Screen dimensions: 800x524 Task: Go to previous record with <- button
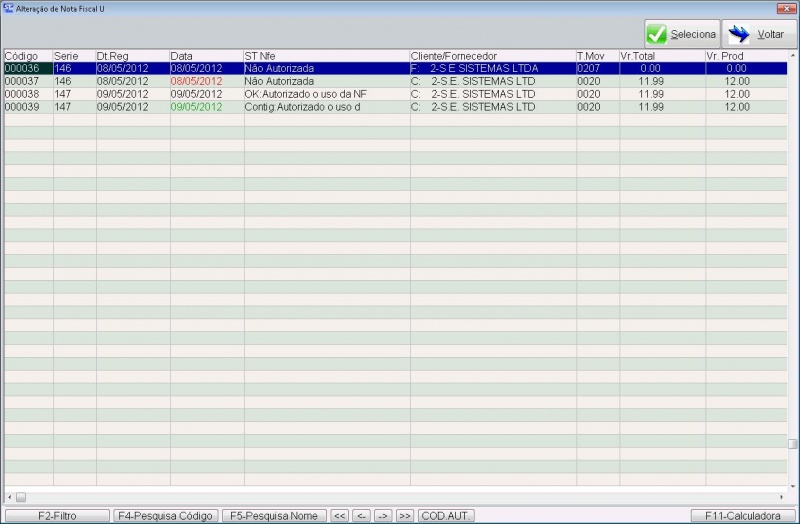coord(362,516)
